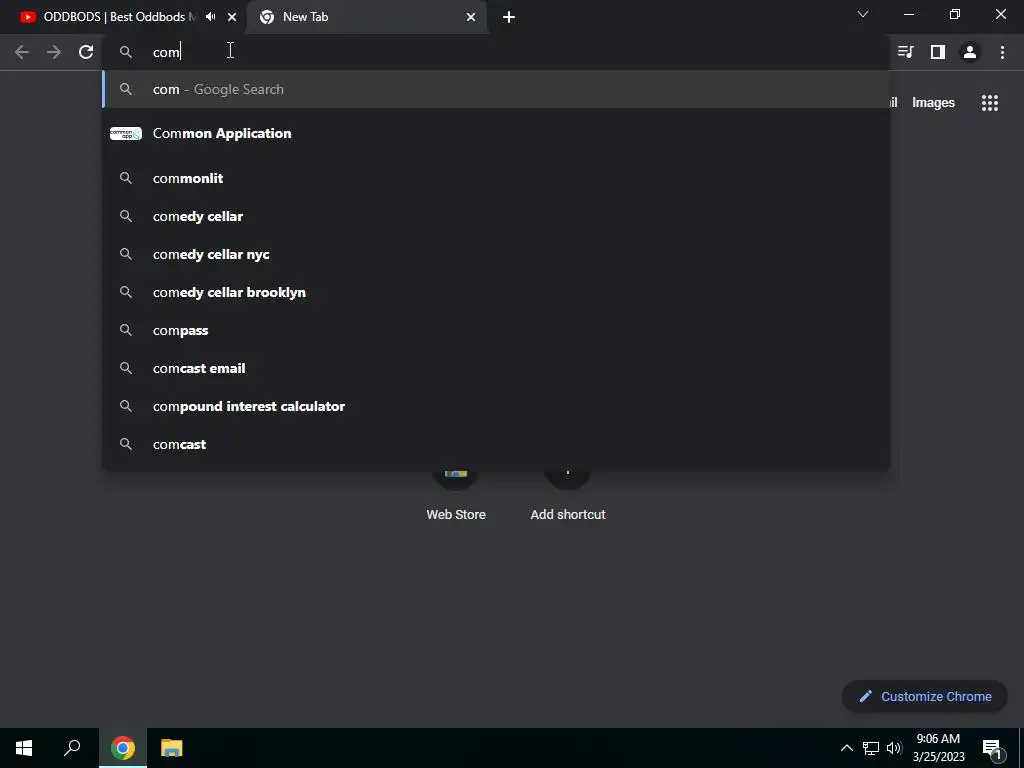Open the taskbar search icon
The width and height of the screenshot is (1024, 768).
click(72, 748)
